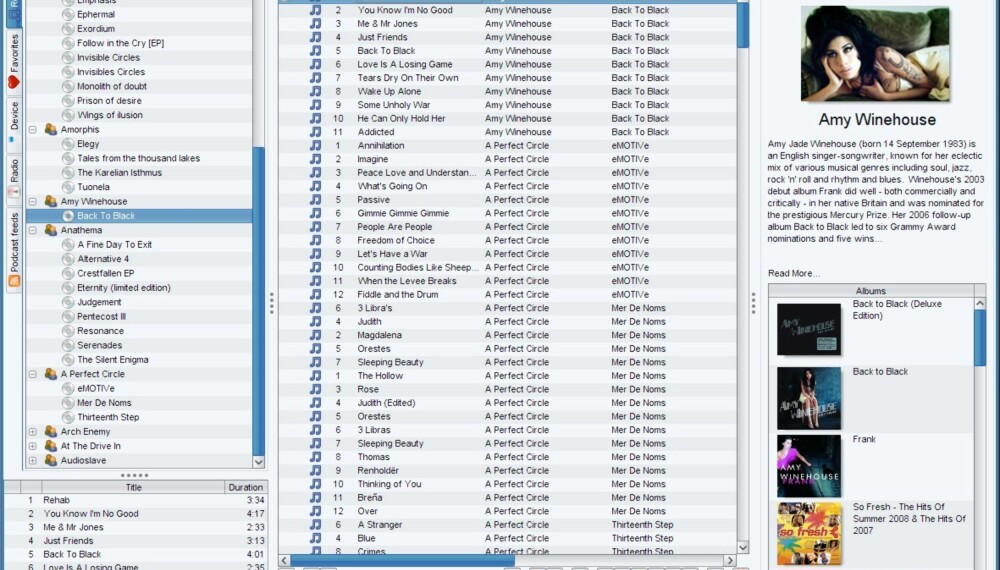This screenshot has height=570, width=1000.
Task: Open the So Fresh compilation cover thumbnail
Action: point(809,534)
